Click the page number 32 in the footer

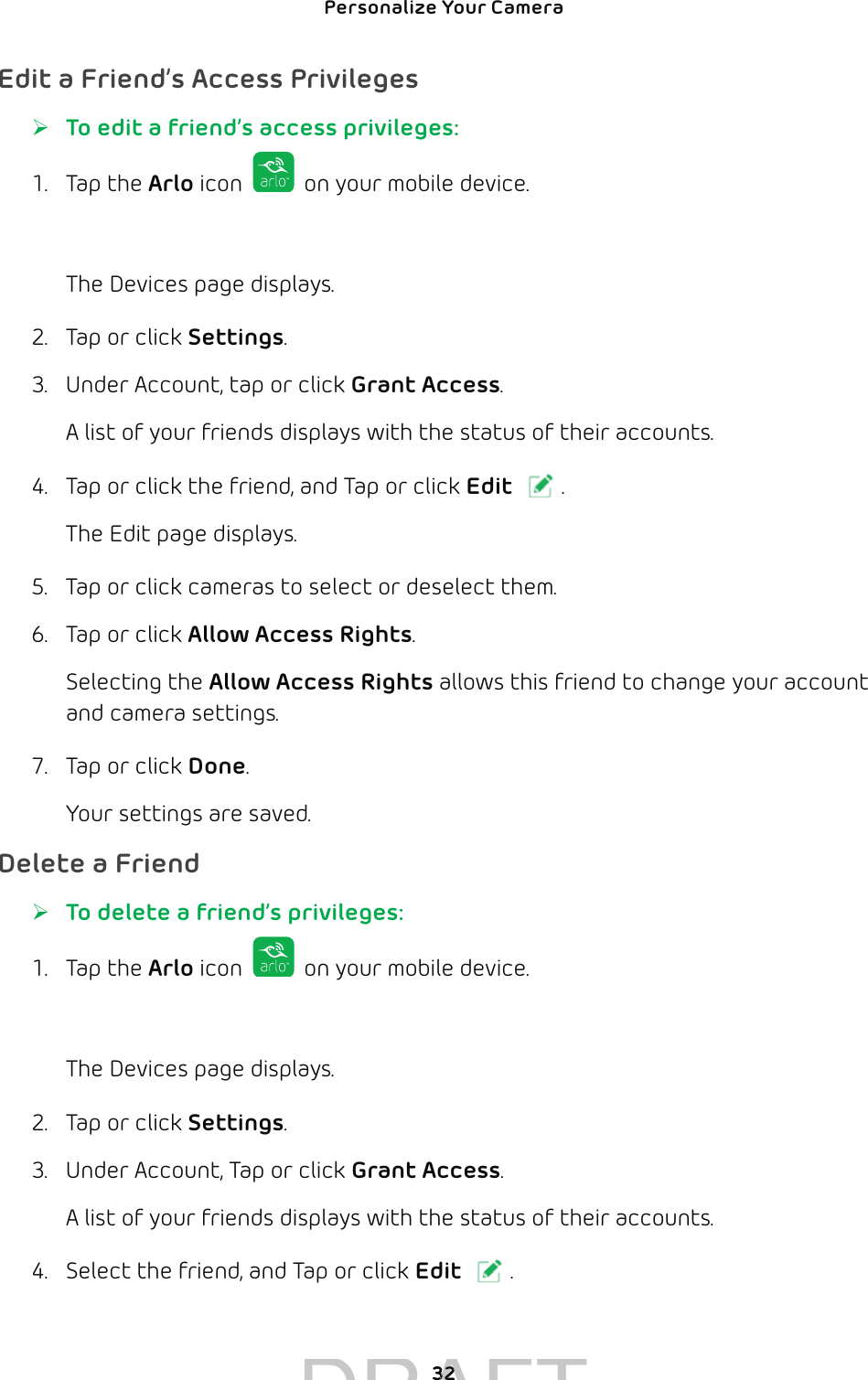pos(444,1372)
